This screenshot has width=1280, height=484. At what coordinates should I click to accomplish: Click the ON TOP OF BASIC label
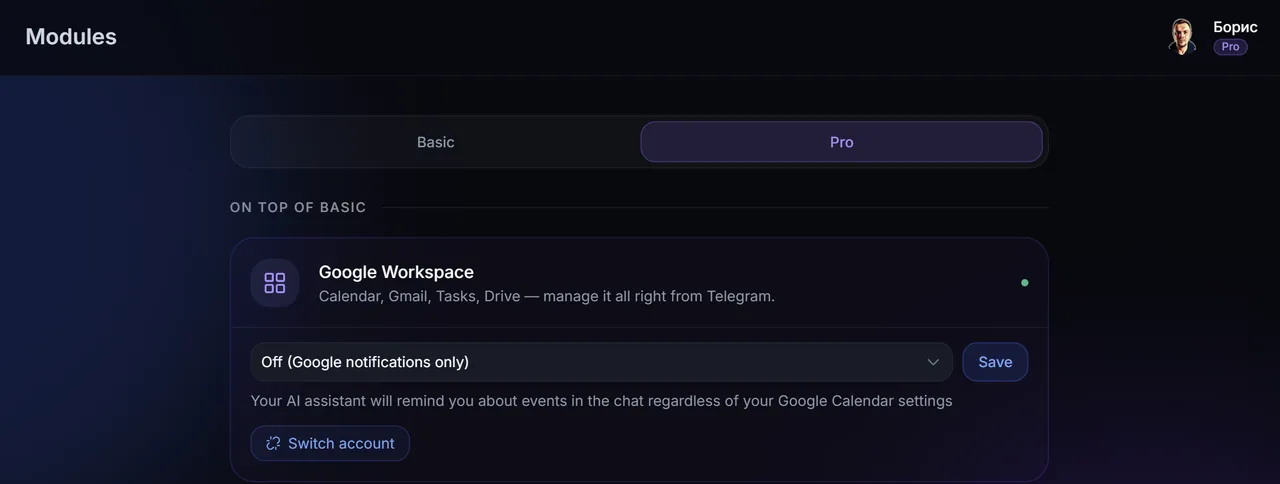tap(298, 207)
